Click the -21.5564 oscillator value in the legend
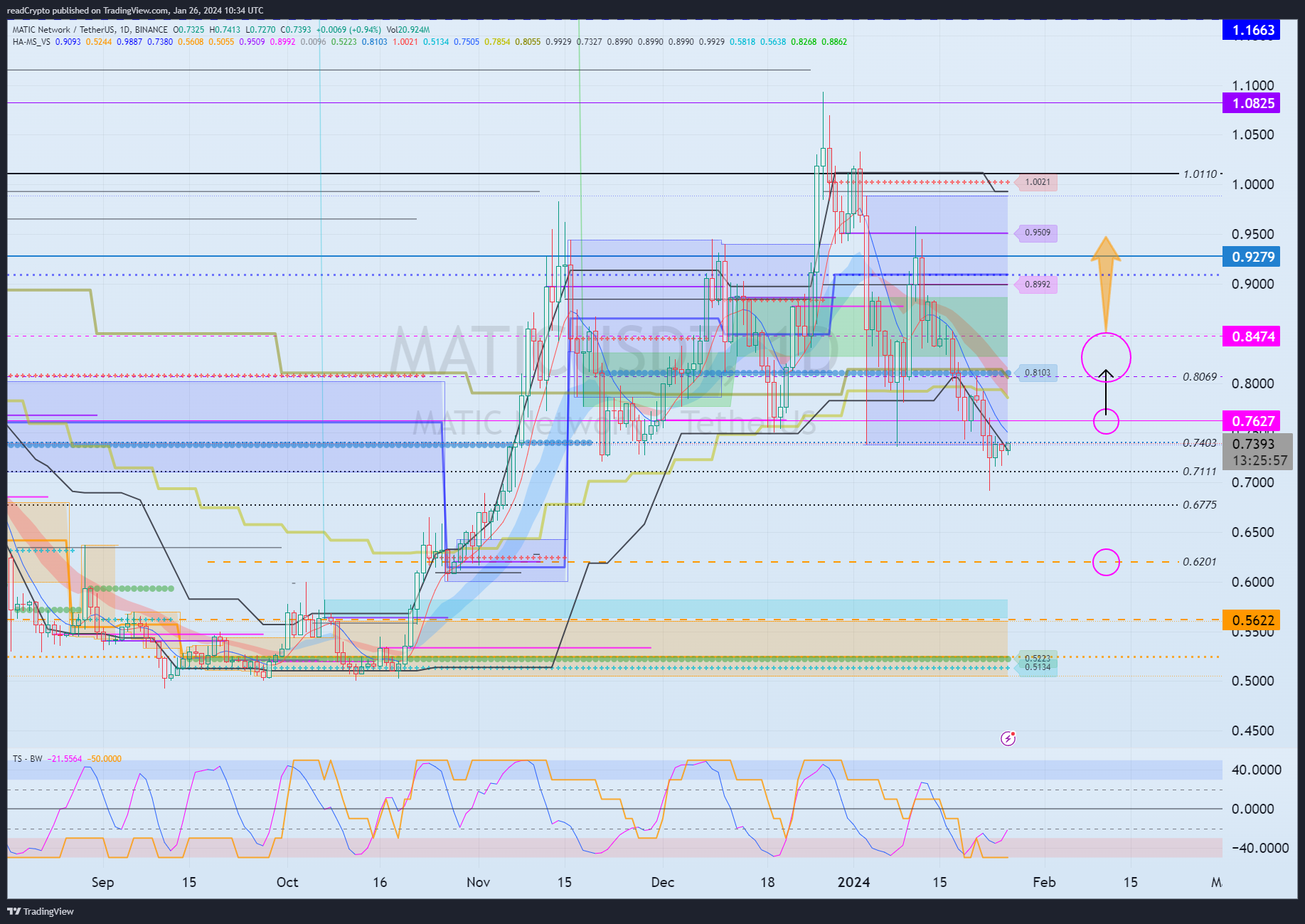 click(65, 759)
